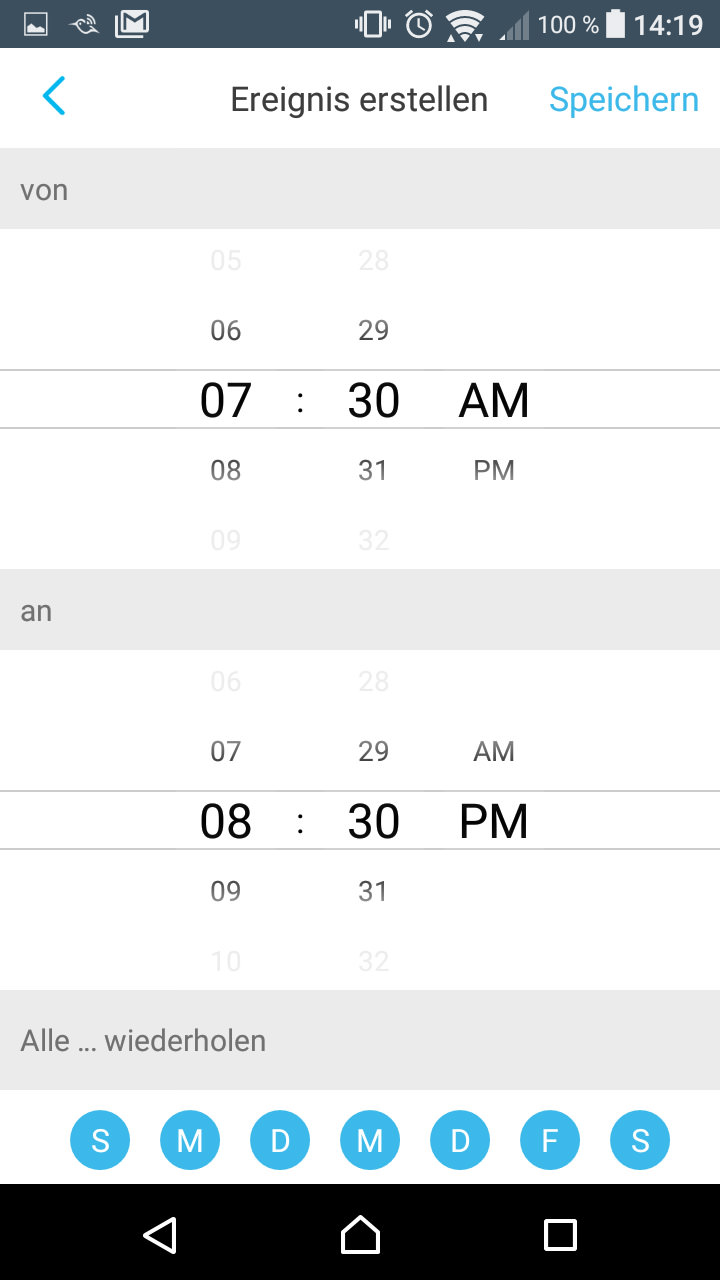Viewport: 720px width, 1280px height.
Task: Toggle the last S (Saturday) day circle
Action: coord(640,1140)
